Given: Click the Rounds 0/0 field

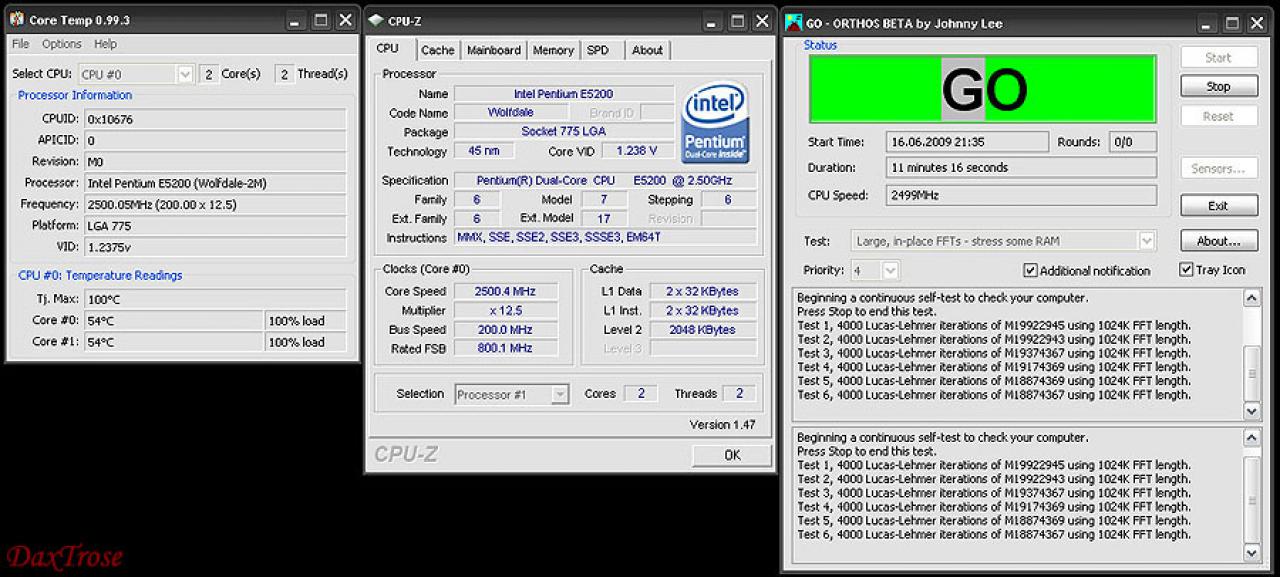Looking at the screenshot, I should pyautogui.click(x=1133, y=142).
